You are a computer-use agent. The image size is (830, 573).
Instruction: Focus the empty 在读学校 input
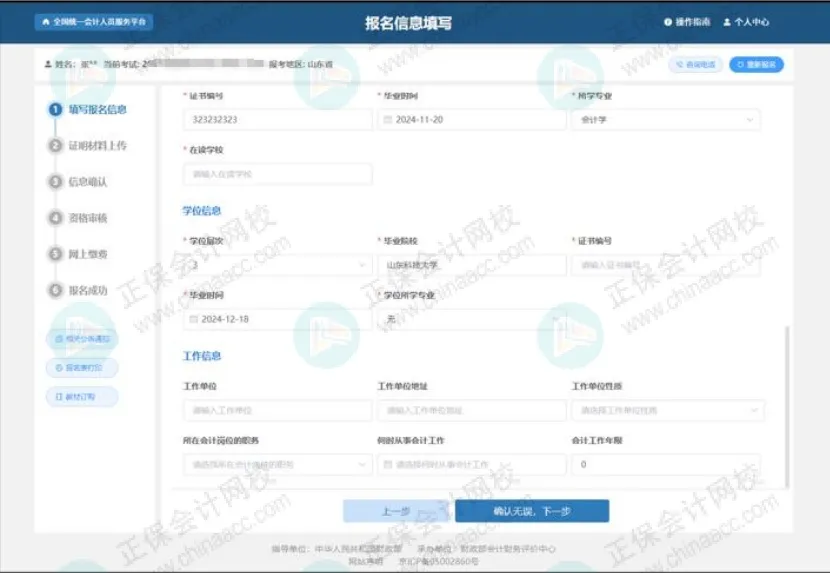click(278, 174)
